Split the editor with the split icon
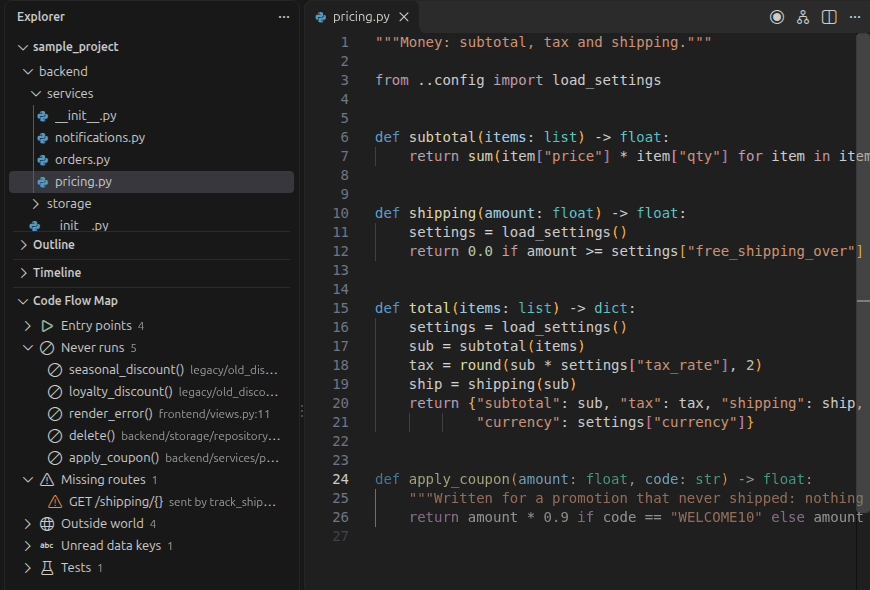This screenshot has width=870, height=590. pyautogui.click(x=829, y=17)
